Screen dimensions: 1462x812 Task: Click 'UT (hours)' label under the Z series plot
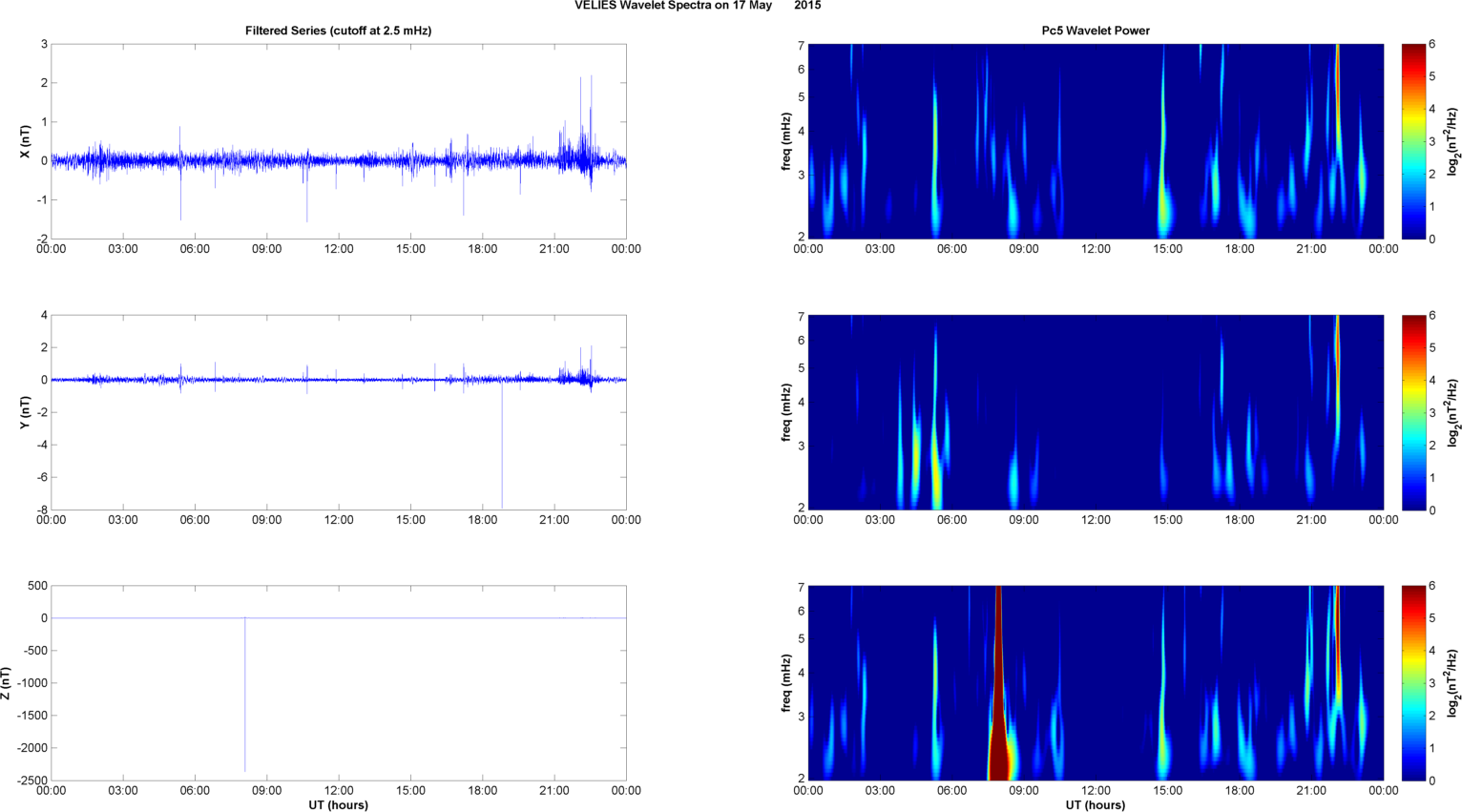click(338, 804)
